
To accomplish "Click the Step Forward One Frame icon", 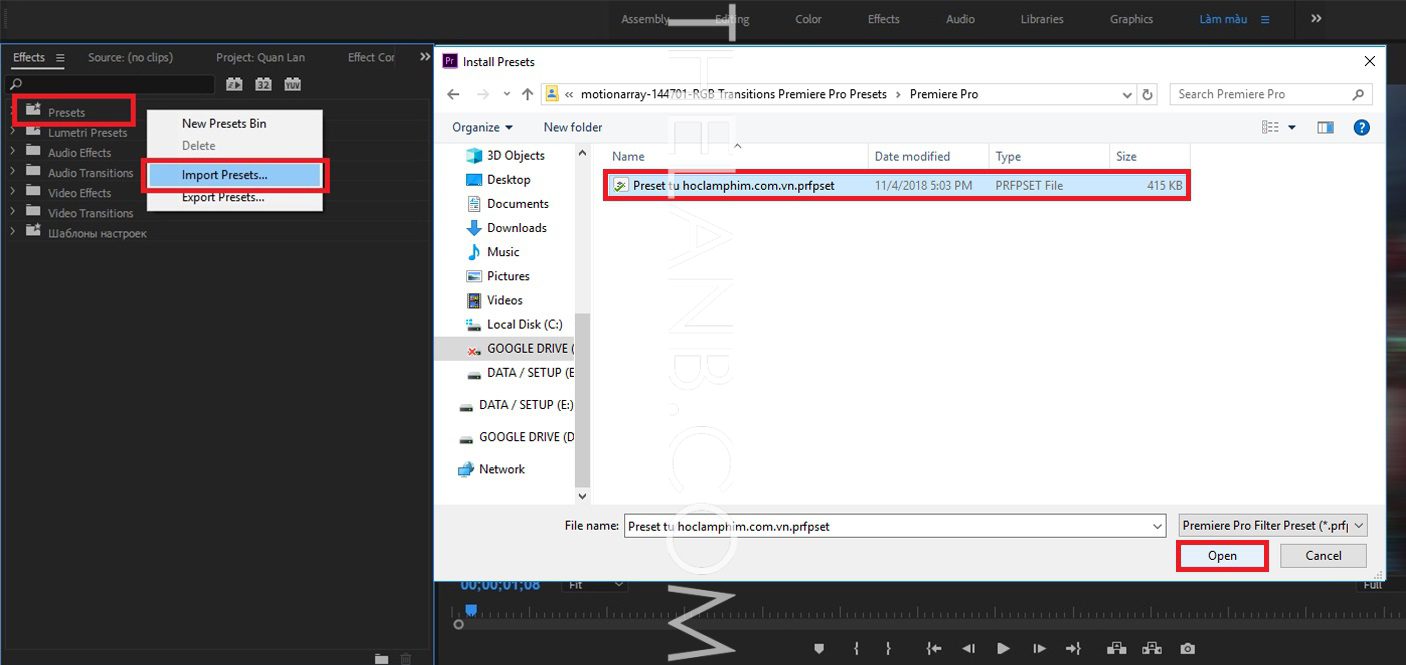I will (1038, 649).
